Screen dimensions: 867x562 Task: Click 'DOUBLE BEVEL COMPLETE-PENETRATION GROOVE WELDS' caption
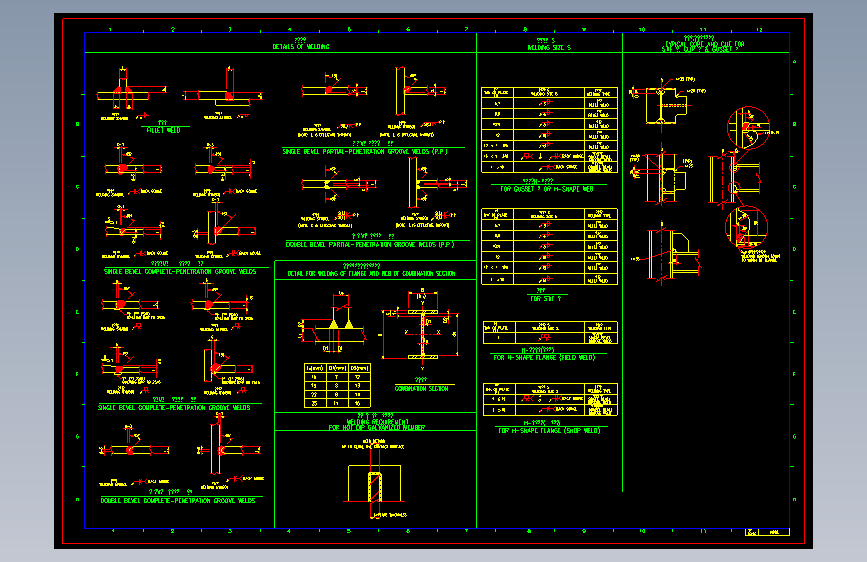pyautogui.click(x=178, y=501)
